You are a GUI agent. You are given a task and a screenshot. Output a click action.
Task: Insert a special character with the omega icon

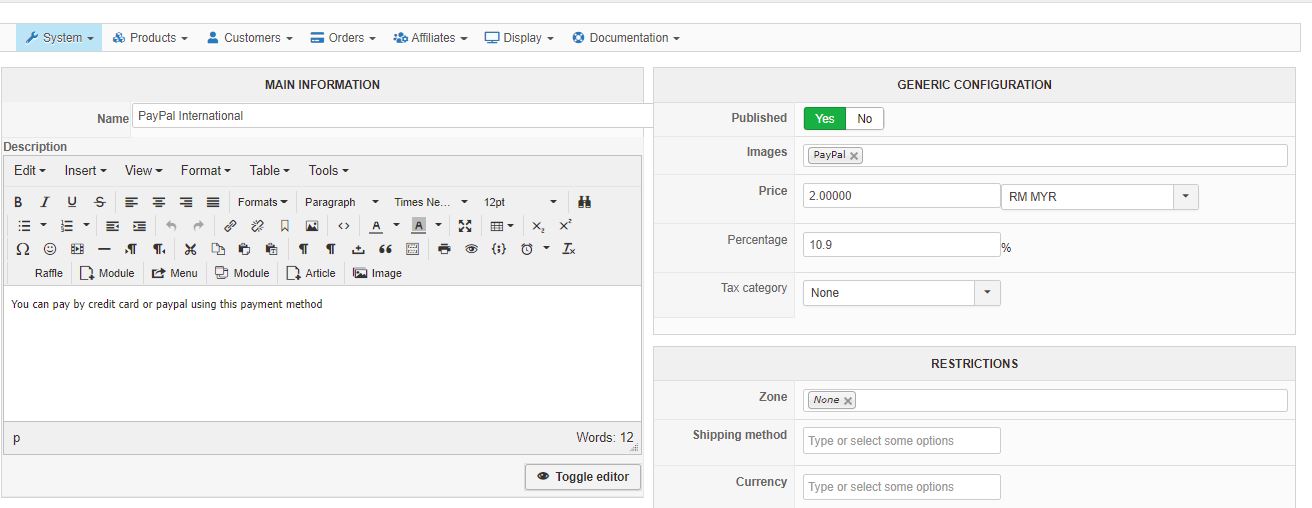tap(23, 249)
